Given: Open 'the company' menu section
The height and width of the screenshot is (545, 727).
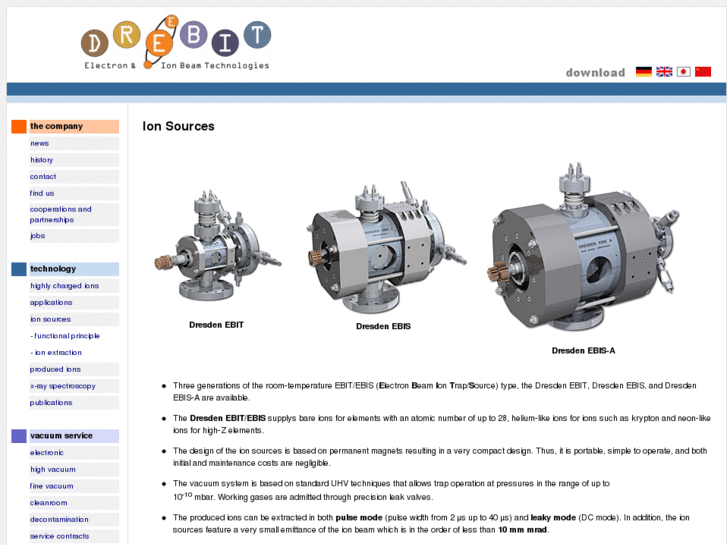Looking at the screenshot, I should pyautogui.click(x=74, y=126).
